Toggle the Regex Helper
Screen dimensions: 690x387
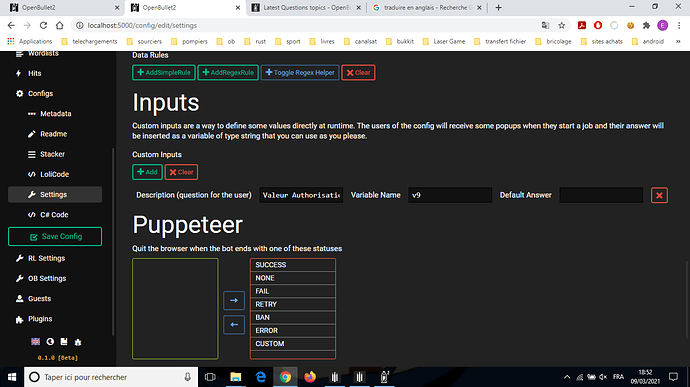[x=300, y=73]
